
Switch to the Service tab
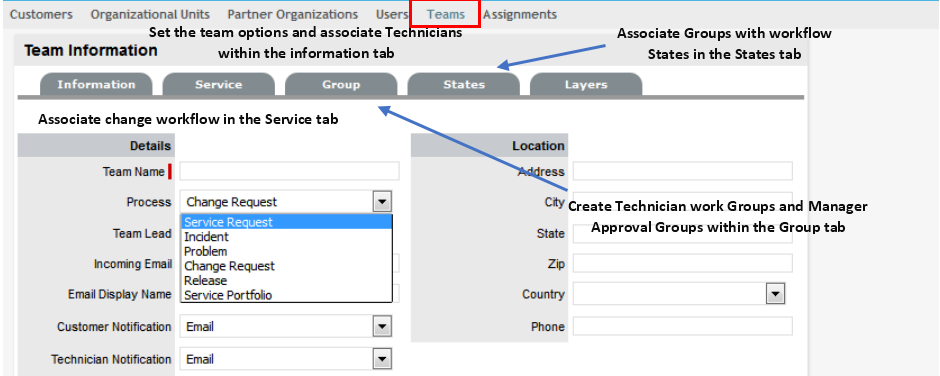(x=218, y=85)
